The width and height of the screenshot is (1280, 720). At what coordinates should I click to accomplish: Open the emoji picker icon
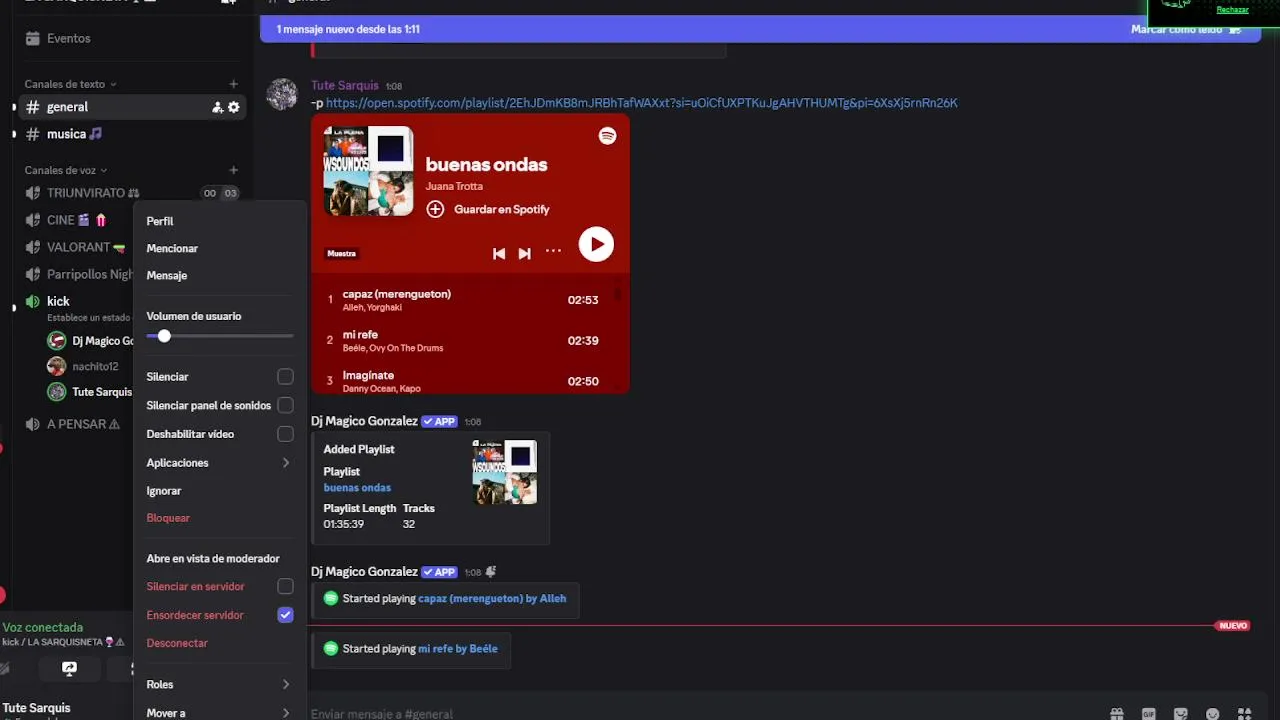tap(1213, 714)
